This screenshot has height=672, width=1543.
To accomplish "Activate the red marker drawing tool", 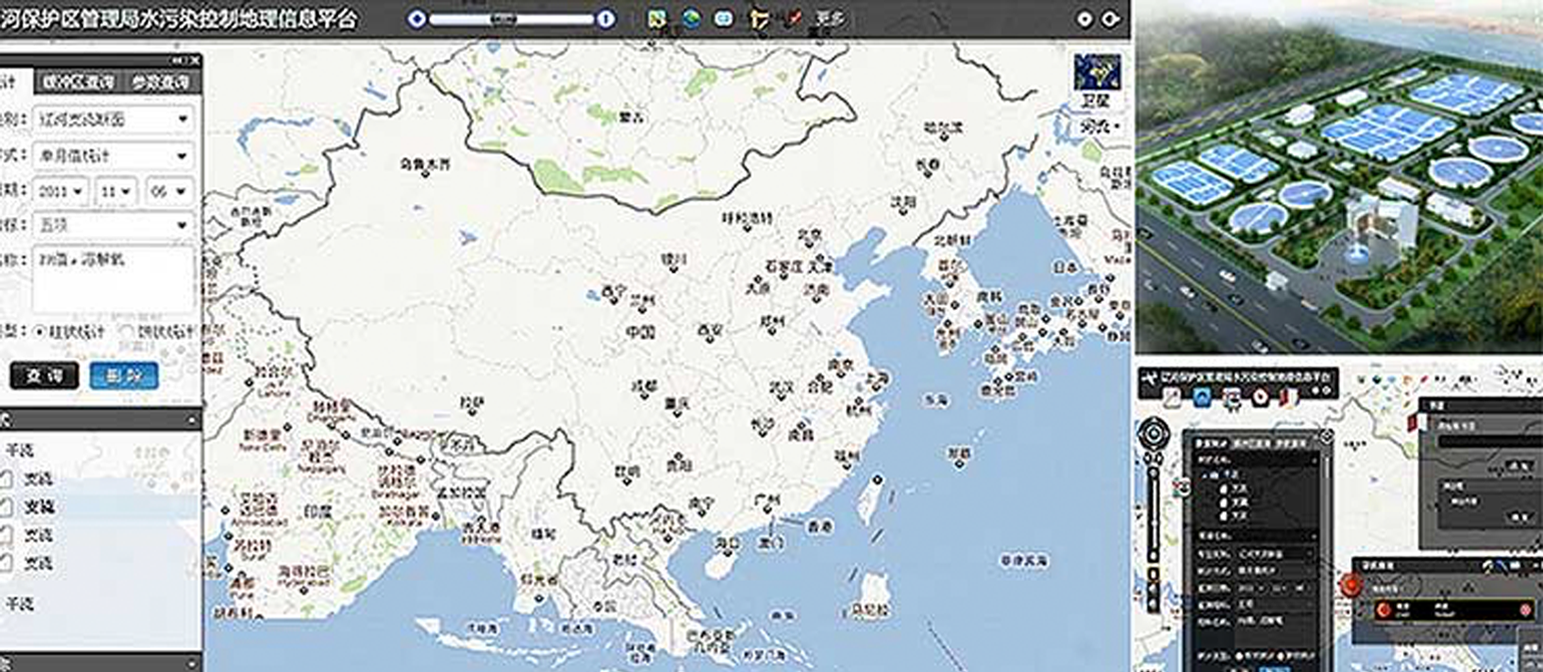I will 790,17.
